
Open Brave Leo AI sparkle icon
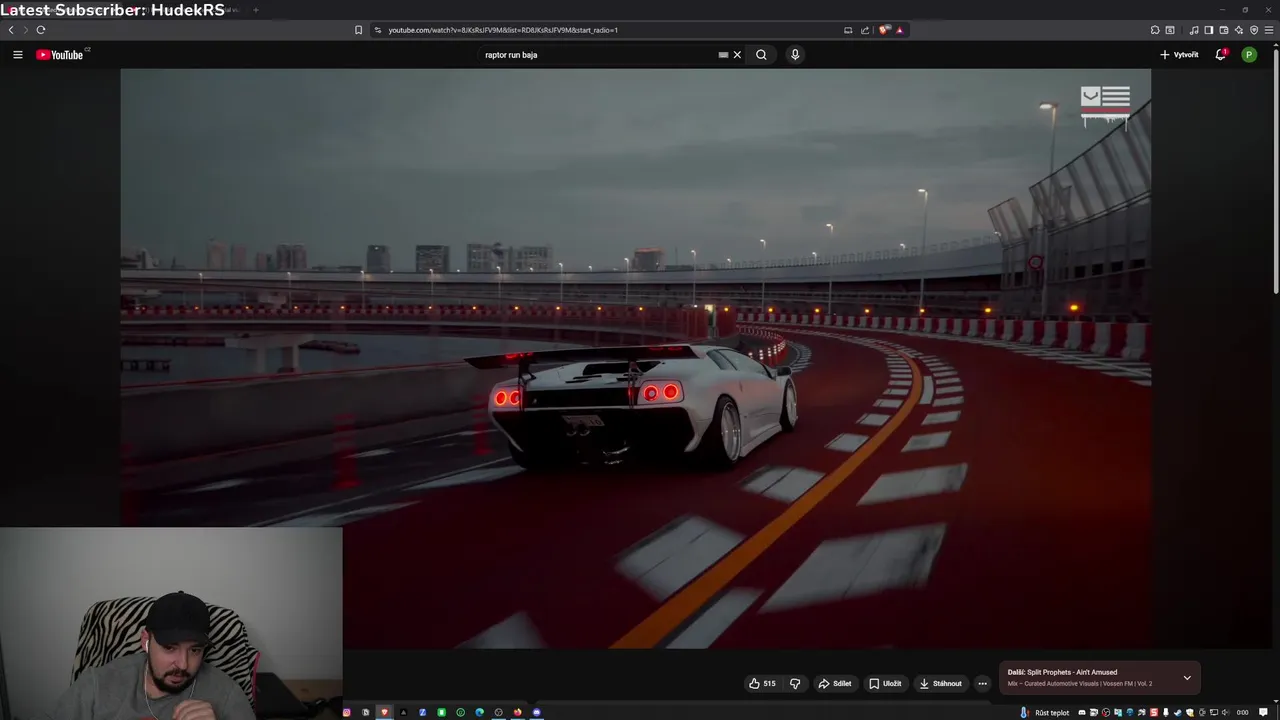click(1239, 30)
